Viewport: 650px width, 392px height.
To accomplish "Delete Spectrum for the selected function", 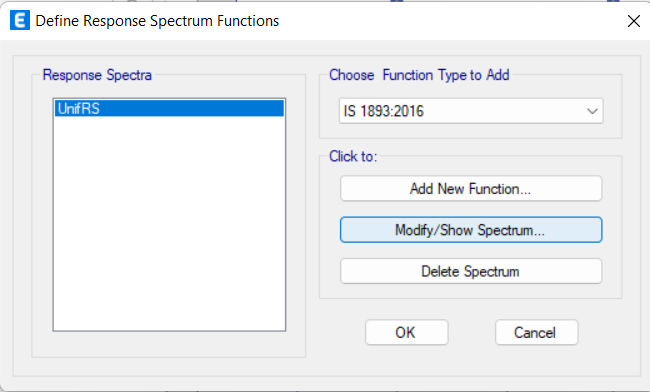I will point(471,271).
